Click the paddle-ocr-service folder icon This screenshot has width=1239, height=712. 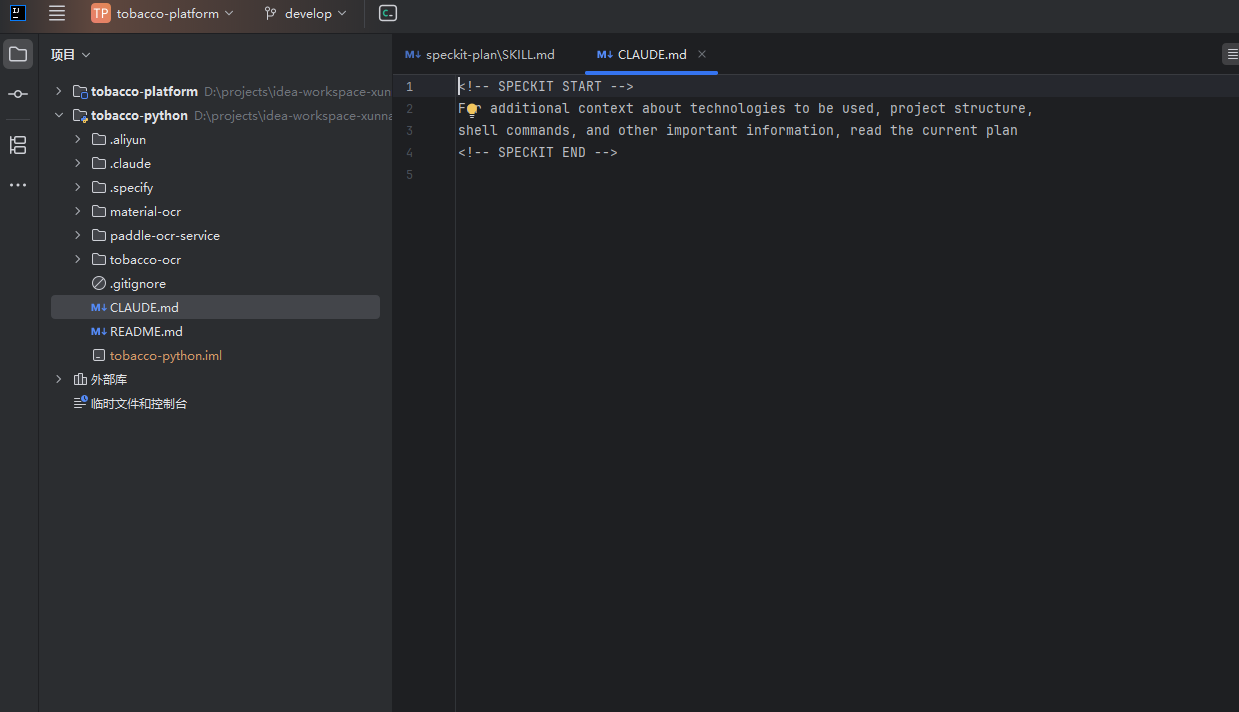coord(98,235)
